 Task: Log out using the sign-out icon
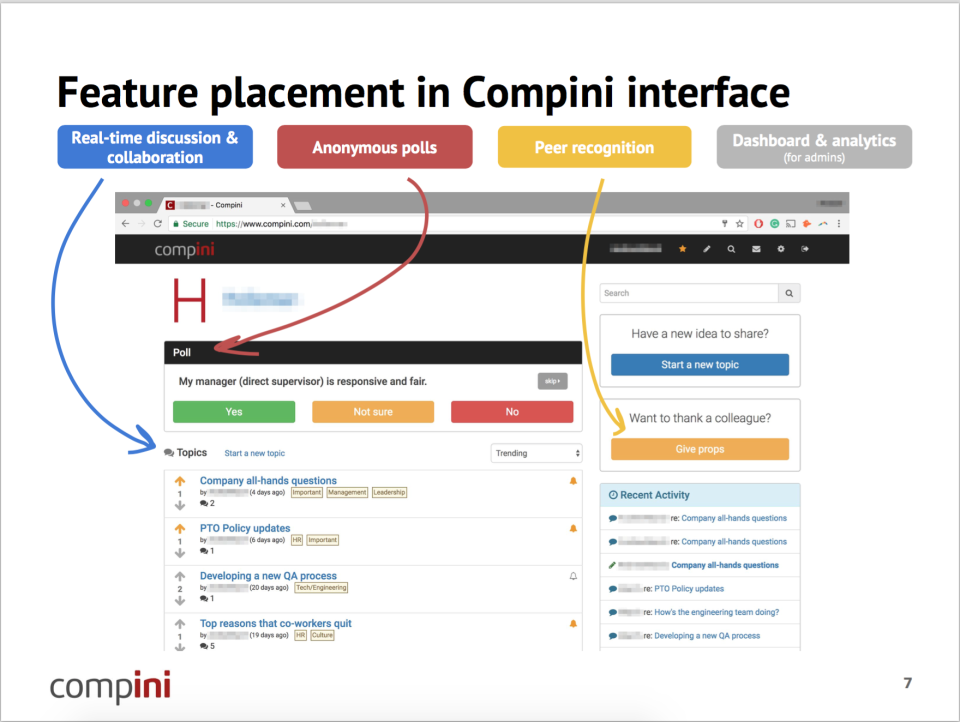click(x=804, y=249)
